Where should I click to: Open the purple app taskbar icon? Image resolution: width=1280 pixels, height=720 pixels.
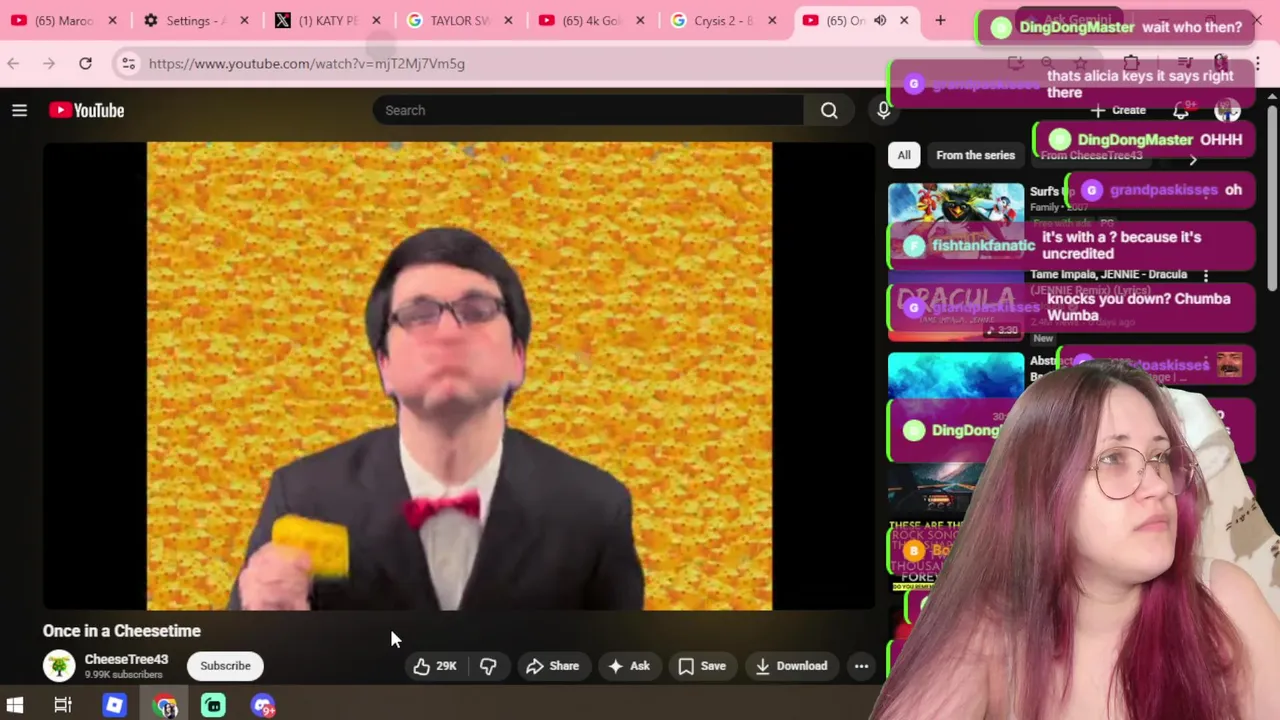click(x=263, y=705)
